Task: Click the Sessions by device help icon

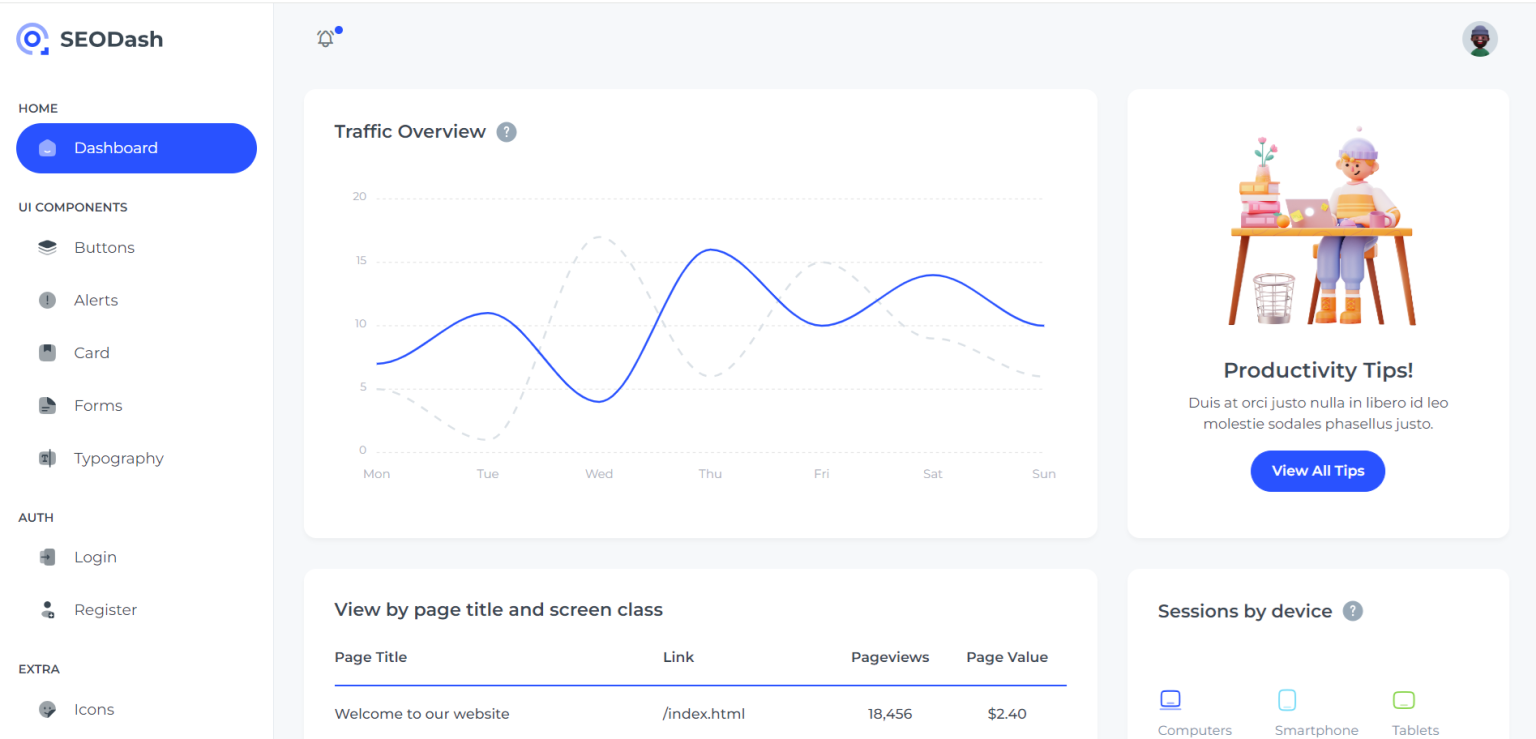Action: pyautogui.click(x=1353, y=610)
